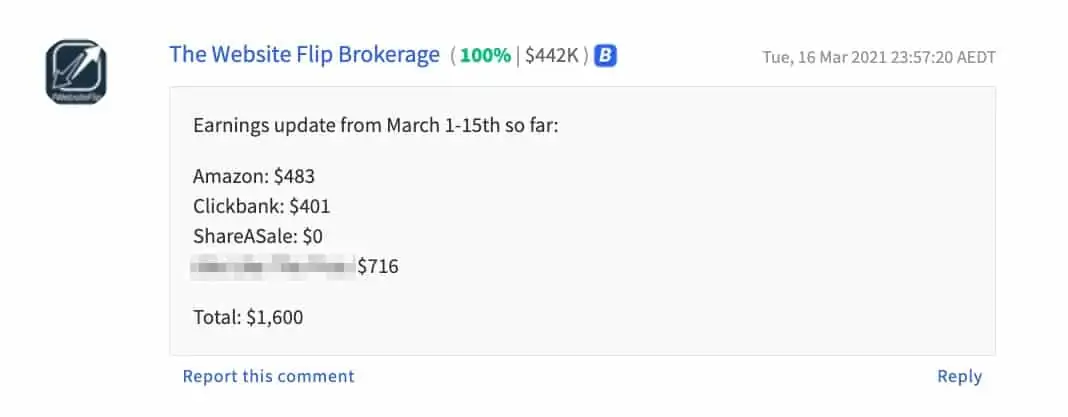This screenshot has height=417, width=1068.
Task: Click the 23:57:20 AEDT time text
Action: click(942, 57)
